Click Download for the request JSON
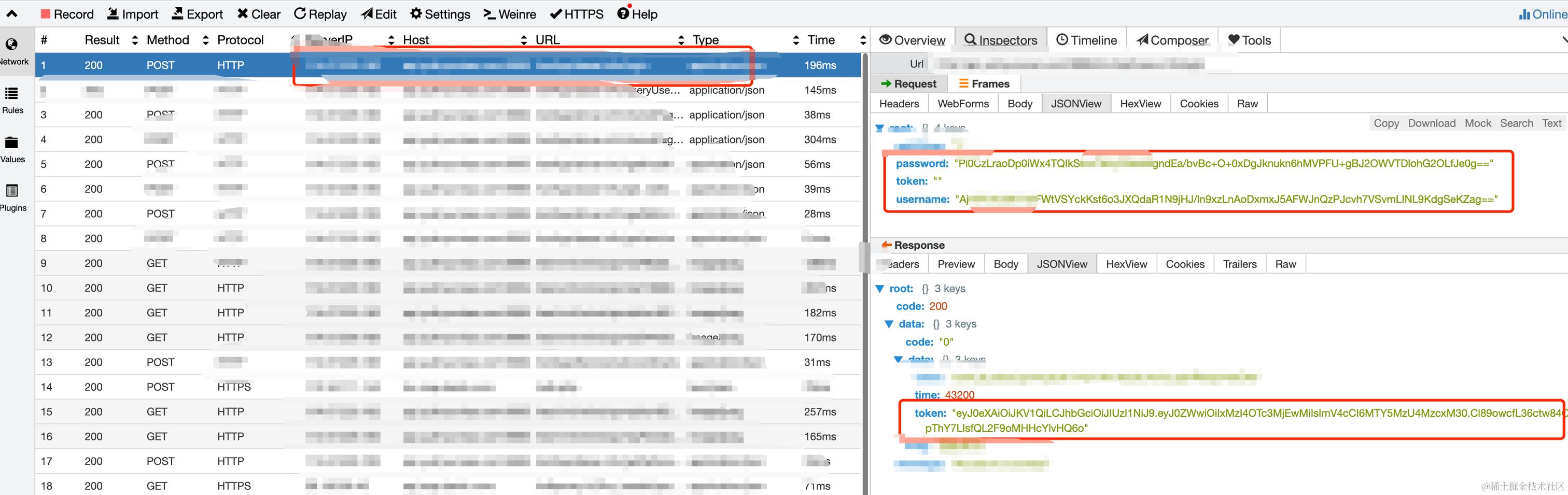This screenshot has height=495, width=1568. (x=1432, y=123)
